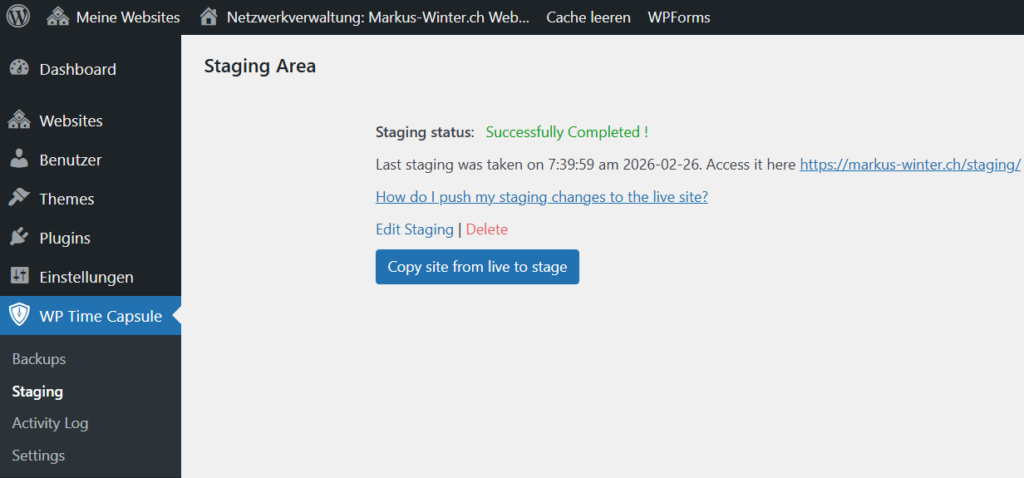Click the Themes paintbrush icon
This screenshot has height=478, width=1024.
click(x=19, y=198)
